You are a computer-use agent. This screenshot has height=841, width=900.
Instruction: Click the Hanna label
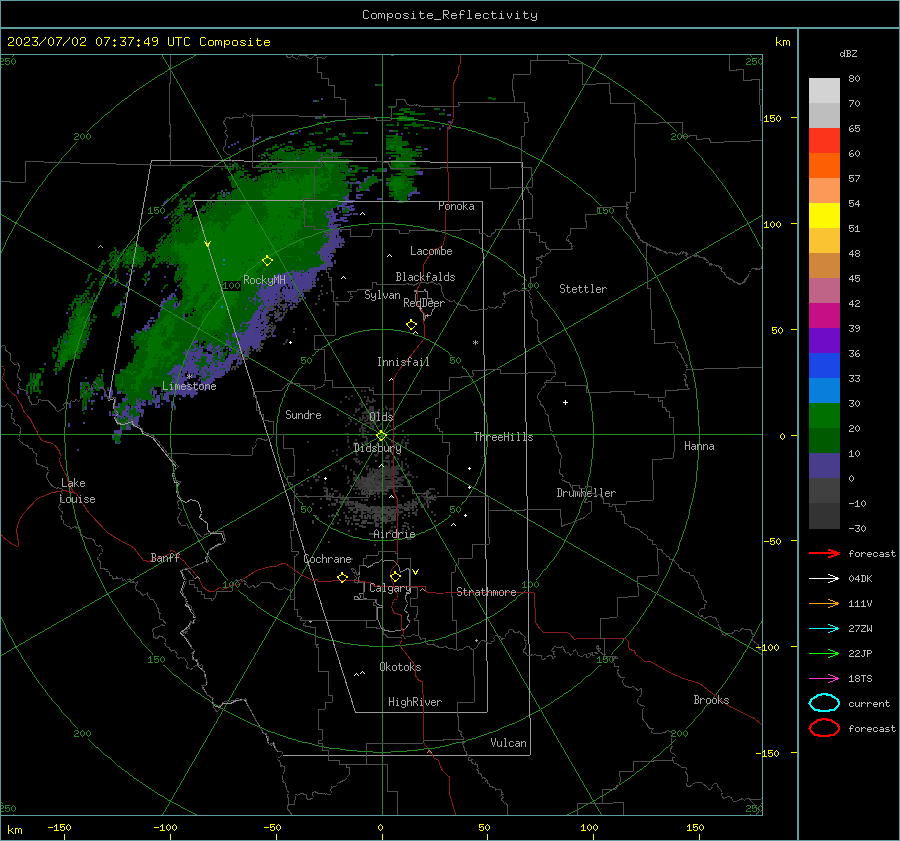(x=699, y=446)
